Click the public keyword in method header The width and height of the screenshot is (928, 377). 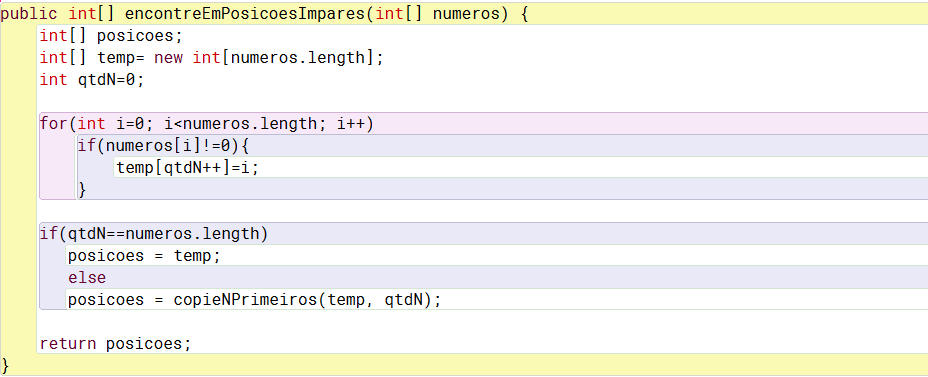(x=30, y=14)
